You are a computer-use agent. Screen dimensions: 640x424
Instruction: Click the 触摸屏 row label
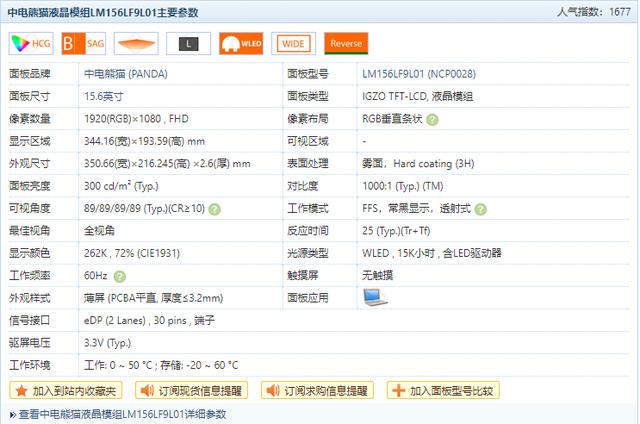(303, 275)
